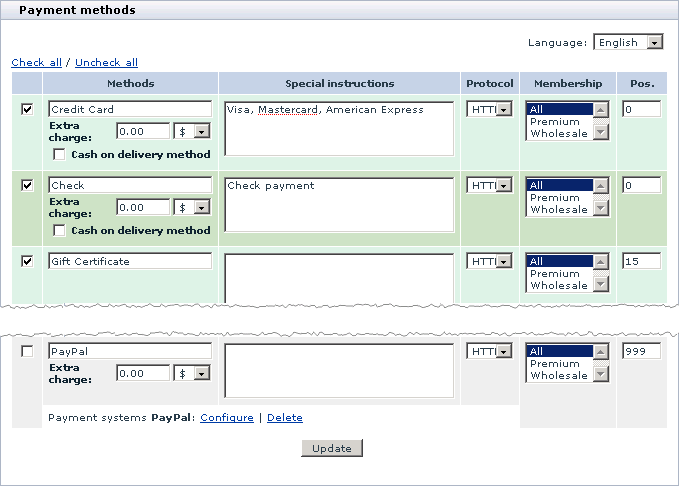Select Wholesale membership for Check
Viewport: 679px width, 486px height.
tap(559, 209)
